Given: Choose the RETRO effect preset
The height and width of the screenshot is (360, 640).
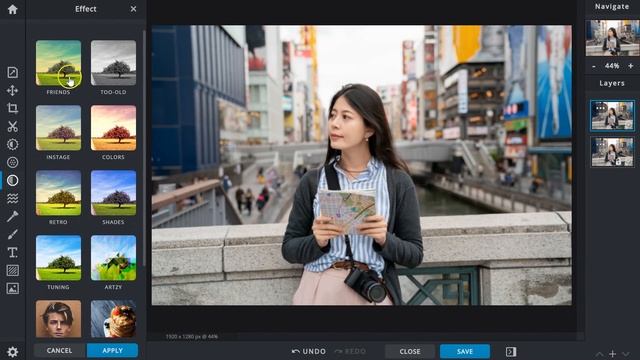Looking at the screenshot, I should pos(58,193).
